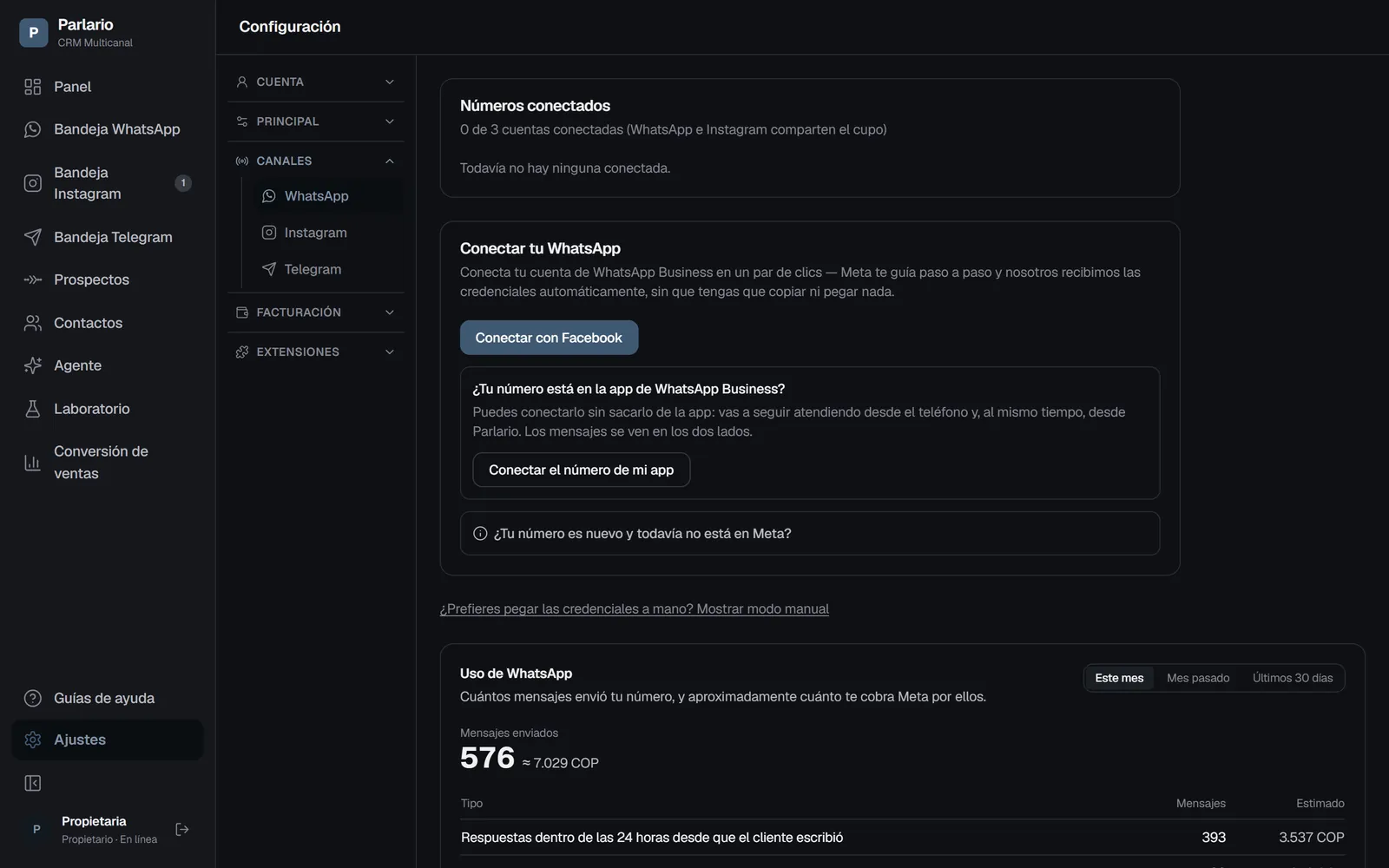1389x868 pixels.
Task: Click the Ajustes gear icon
Action: click(33, 740)
